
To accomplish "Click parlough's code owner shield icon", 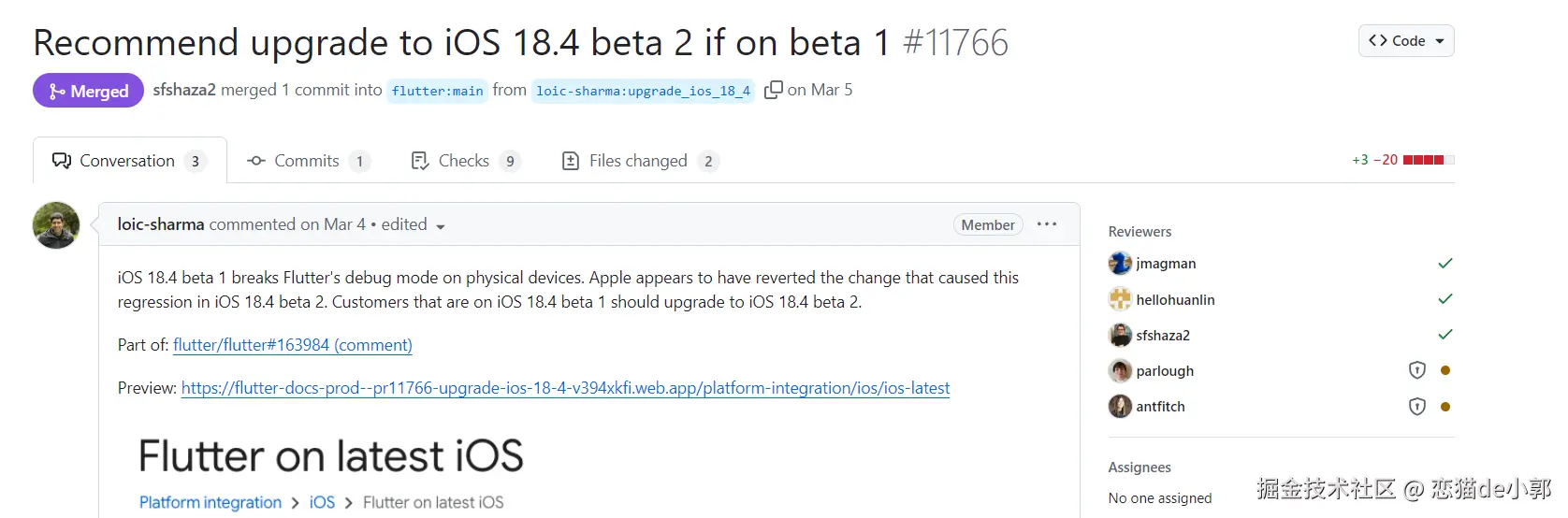I will point(1416,370).
